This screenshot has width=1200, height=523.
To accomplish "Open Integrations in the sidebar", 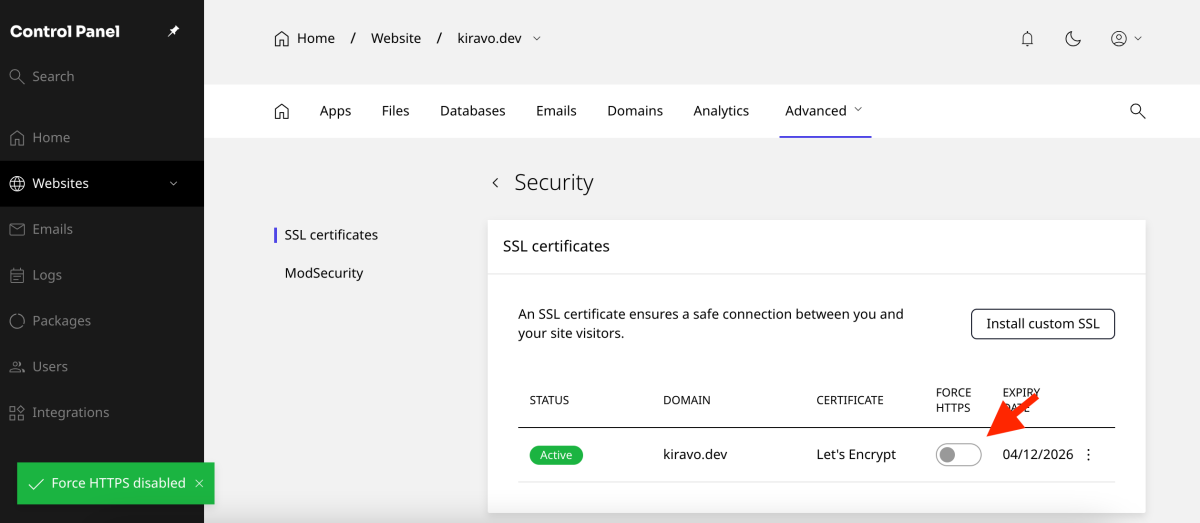I will [70, 413].
